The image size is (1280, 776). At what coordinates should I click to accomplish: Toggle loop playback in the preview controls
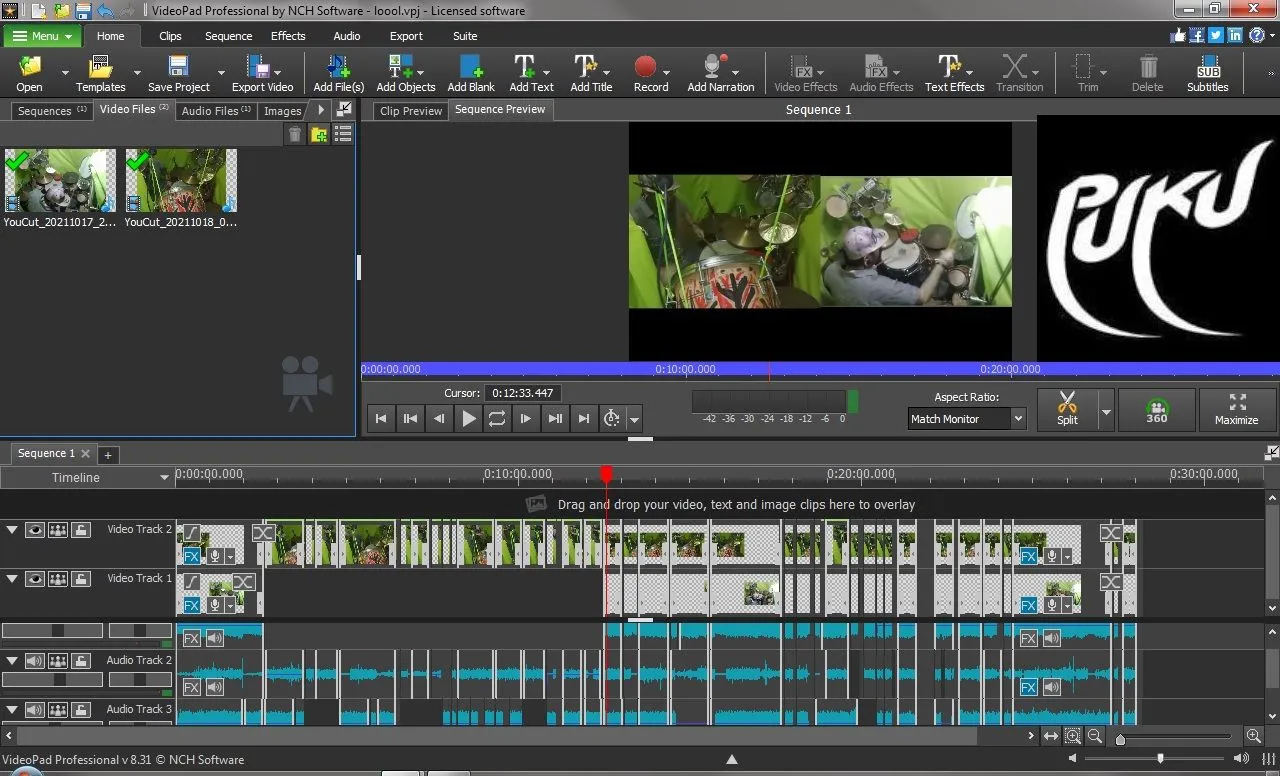click(497, 419)
